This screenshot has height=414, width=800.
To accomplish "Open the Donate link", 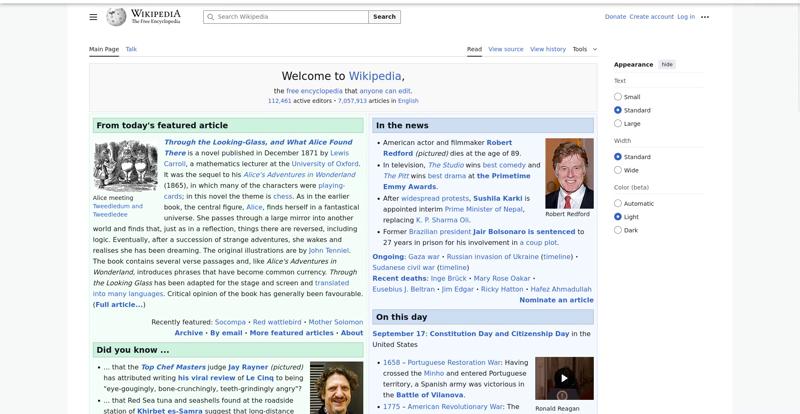I will (615, 17).
